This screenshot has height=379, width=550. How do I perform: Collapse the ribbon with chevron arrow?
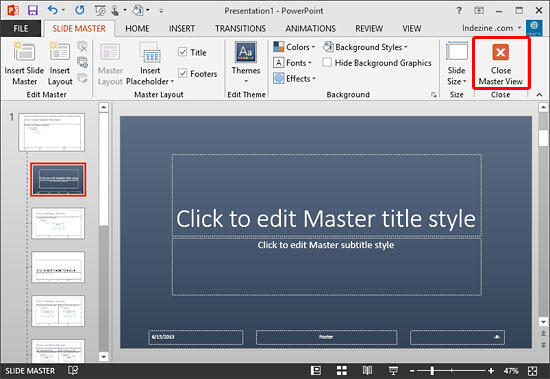(539, 94)
